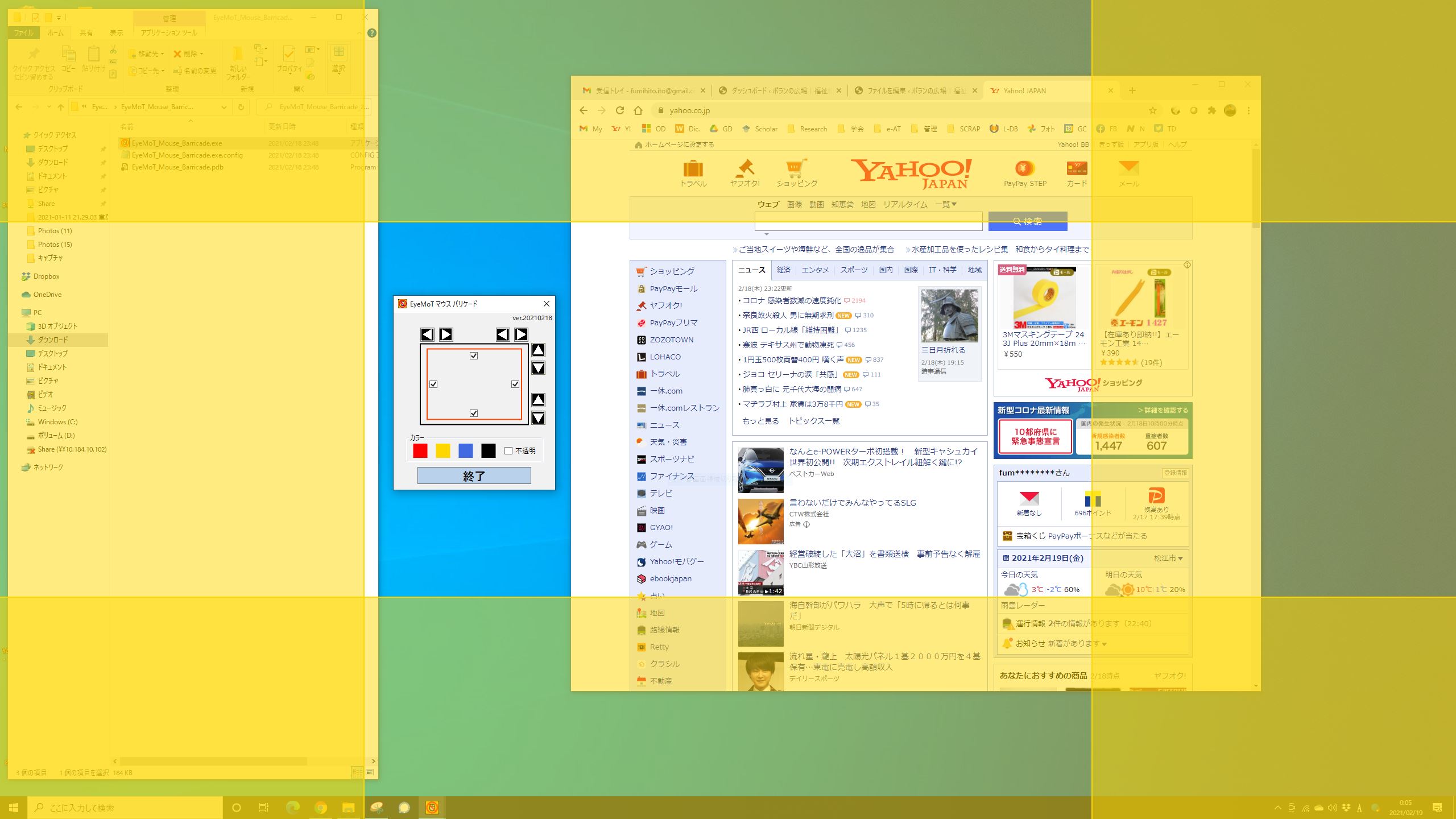Image resolution: width=1456 pixels, height=819 pixels.
Task: Click right-pointing arrow in the right arrow pair of EyeMoT
Action: (x=521, y=334)
